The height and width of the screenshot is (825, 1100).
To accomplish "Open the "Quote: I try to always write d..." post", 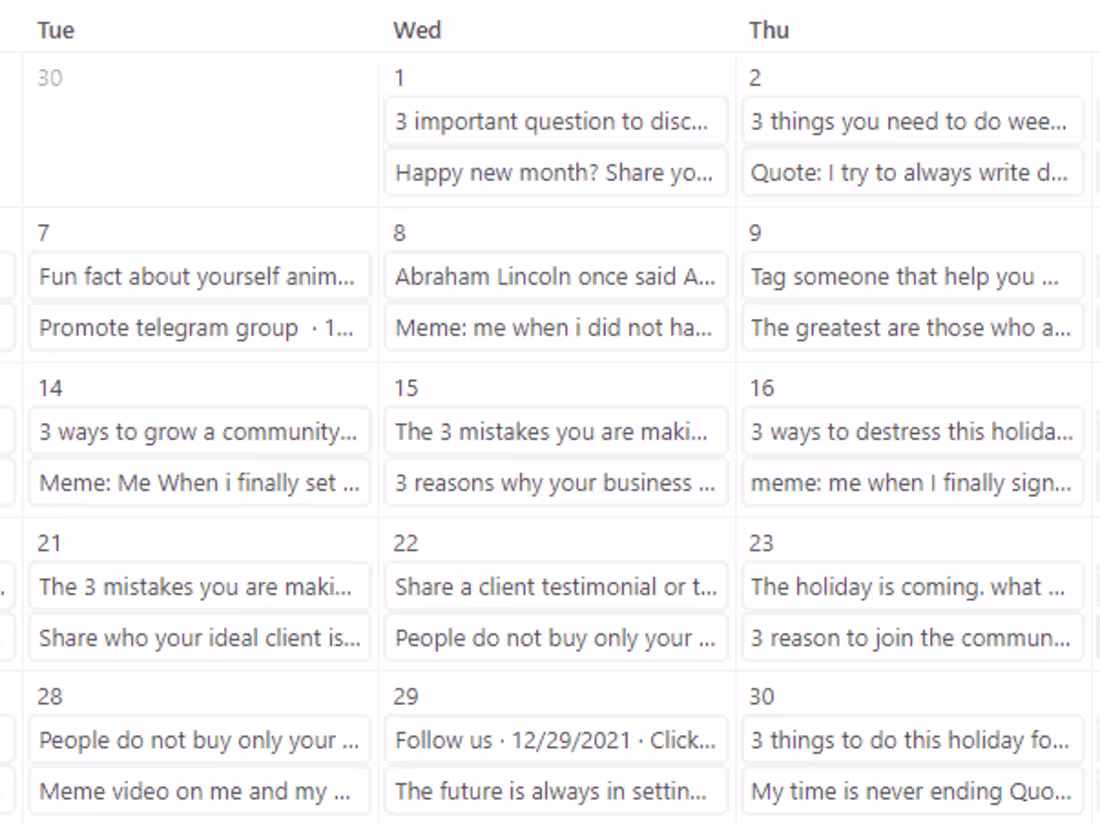I will pyautogui.click(x=912, y=173).
